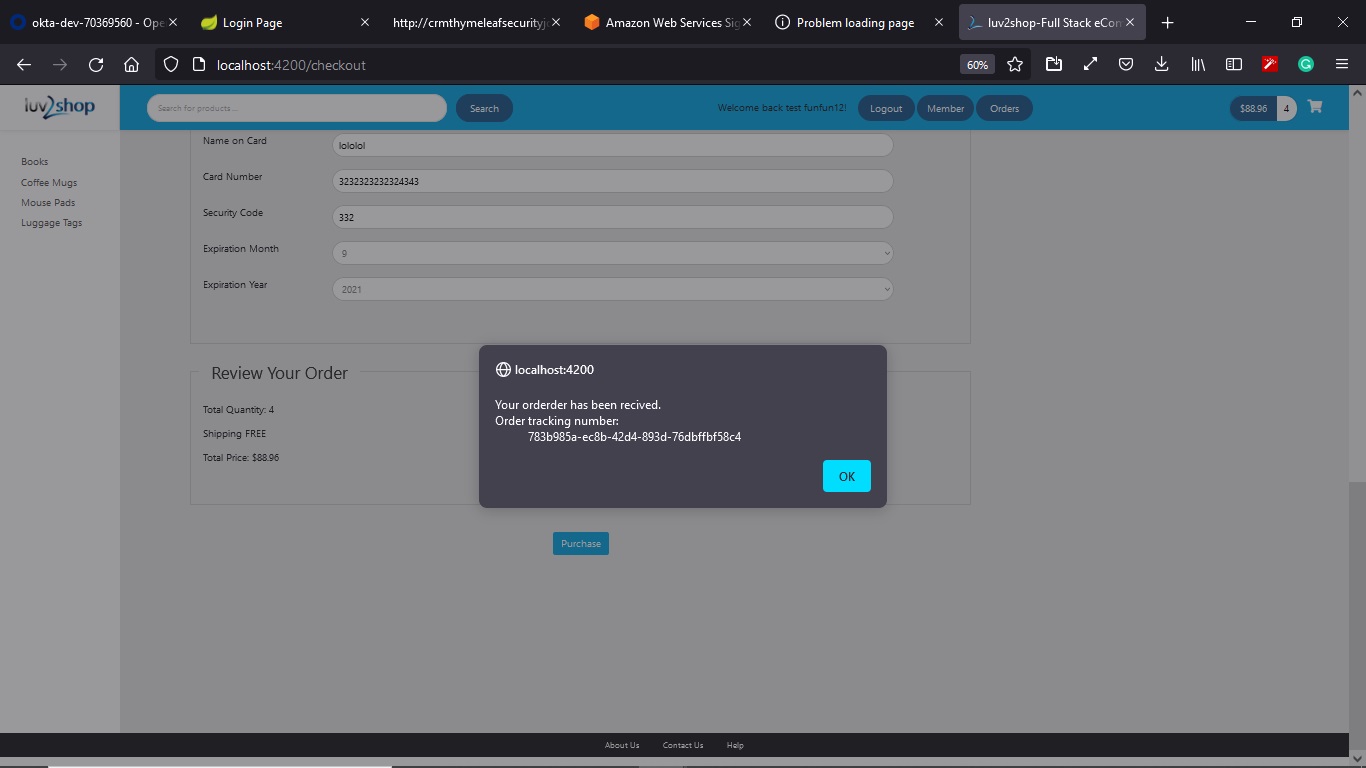Close the Login Page tab

click(364, 22)
